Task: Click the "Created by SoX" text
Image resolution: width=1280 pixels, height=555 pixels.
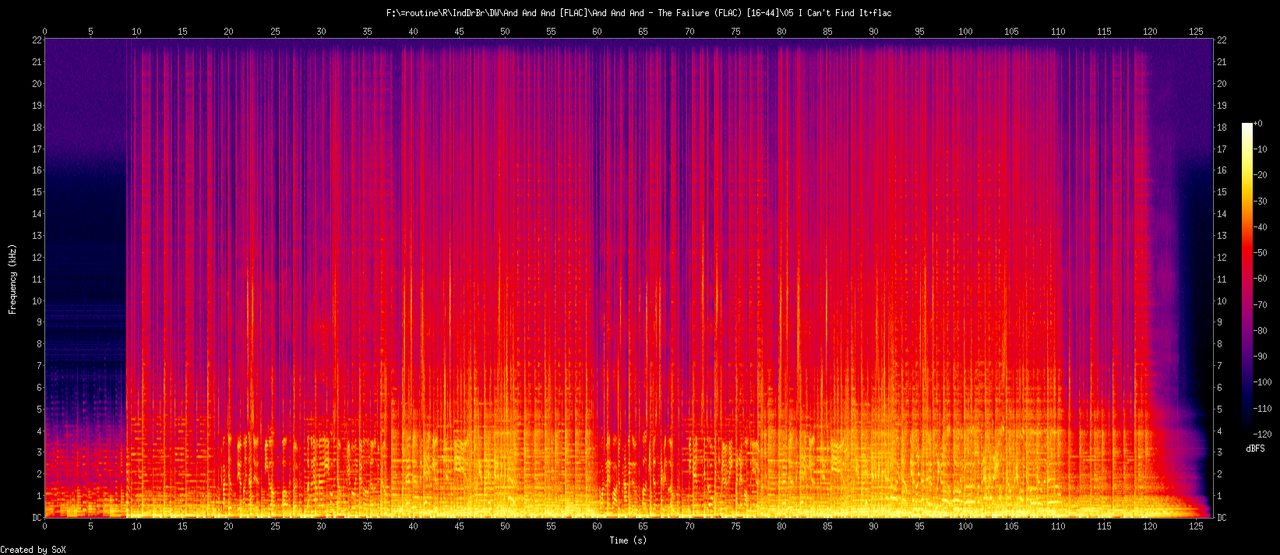Action: click(32, 549)
